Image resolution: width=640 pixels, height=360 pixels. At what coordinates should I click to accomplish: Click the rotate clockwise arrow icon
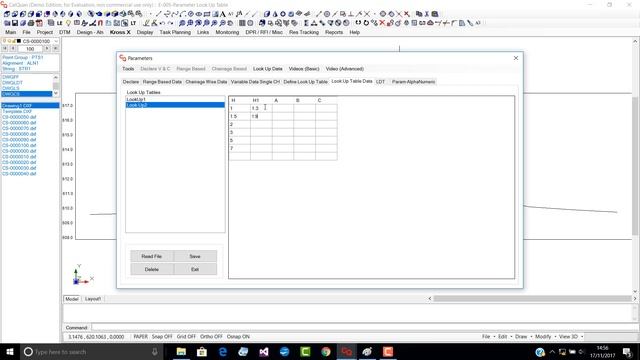[x=366, y=23]
